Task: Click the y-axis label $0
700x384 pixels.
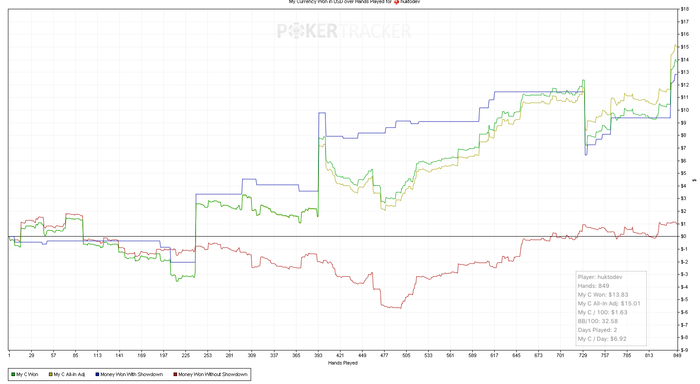Action: click(683, 236)
